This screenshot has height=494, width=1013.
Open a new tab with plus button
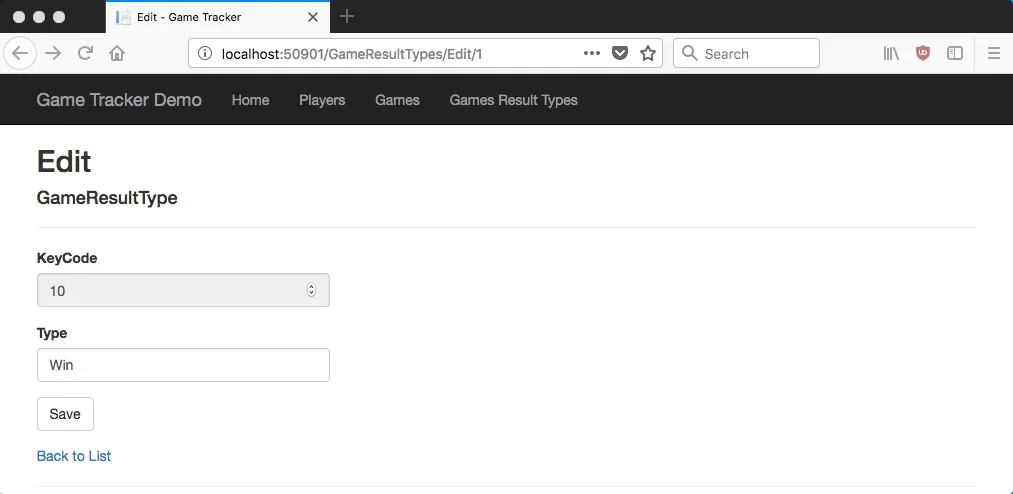click(347, 17)
